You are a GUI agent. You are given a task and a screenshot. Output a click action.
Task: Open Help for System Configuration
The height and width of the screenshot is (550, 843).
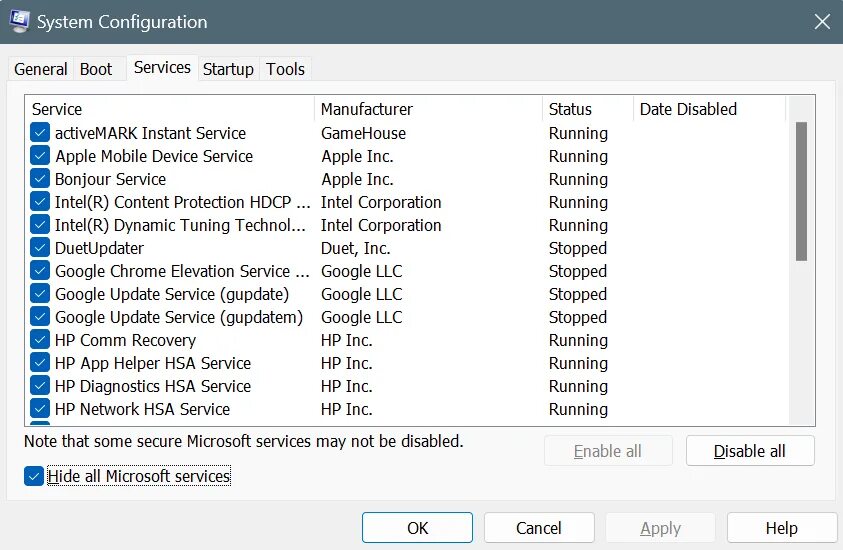781,528
